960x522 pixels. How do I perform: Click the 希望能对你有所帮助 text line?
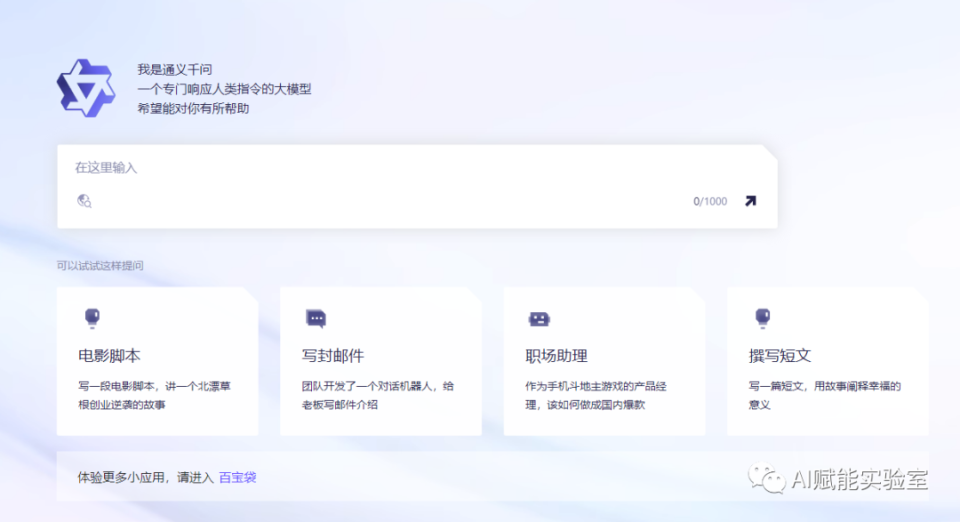pos(193,108)
